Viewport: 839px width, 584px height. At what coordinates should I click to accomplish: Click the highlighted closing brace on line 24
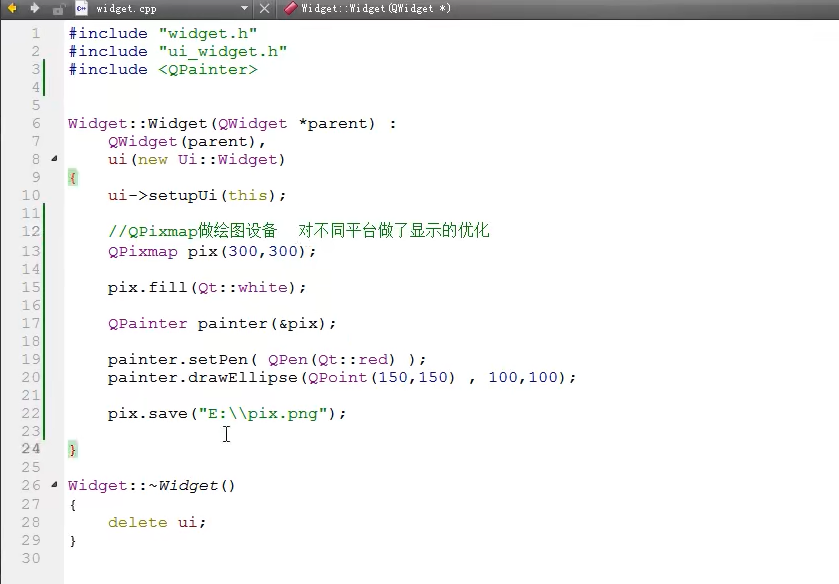(x=73, y=449)
